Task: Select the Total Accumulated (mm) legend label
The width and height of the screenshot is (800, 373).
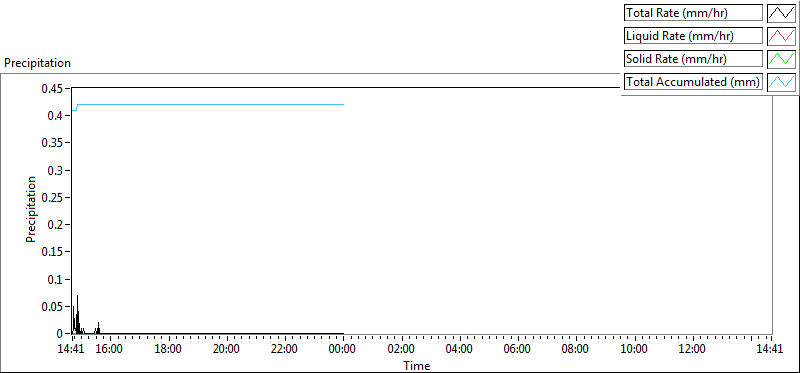Action: 693,82
